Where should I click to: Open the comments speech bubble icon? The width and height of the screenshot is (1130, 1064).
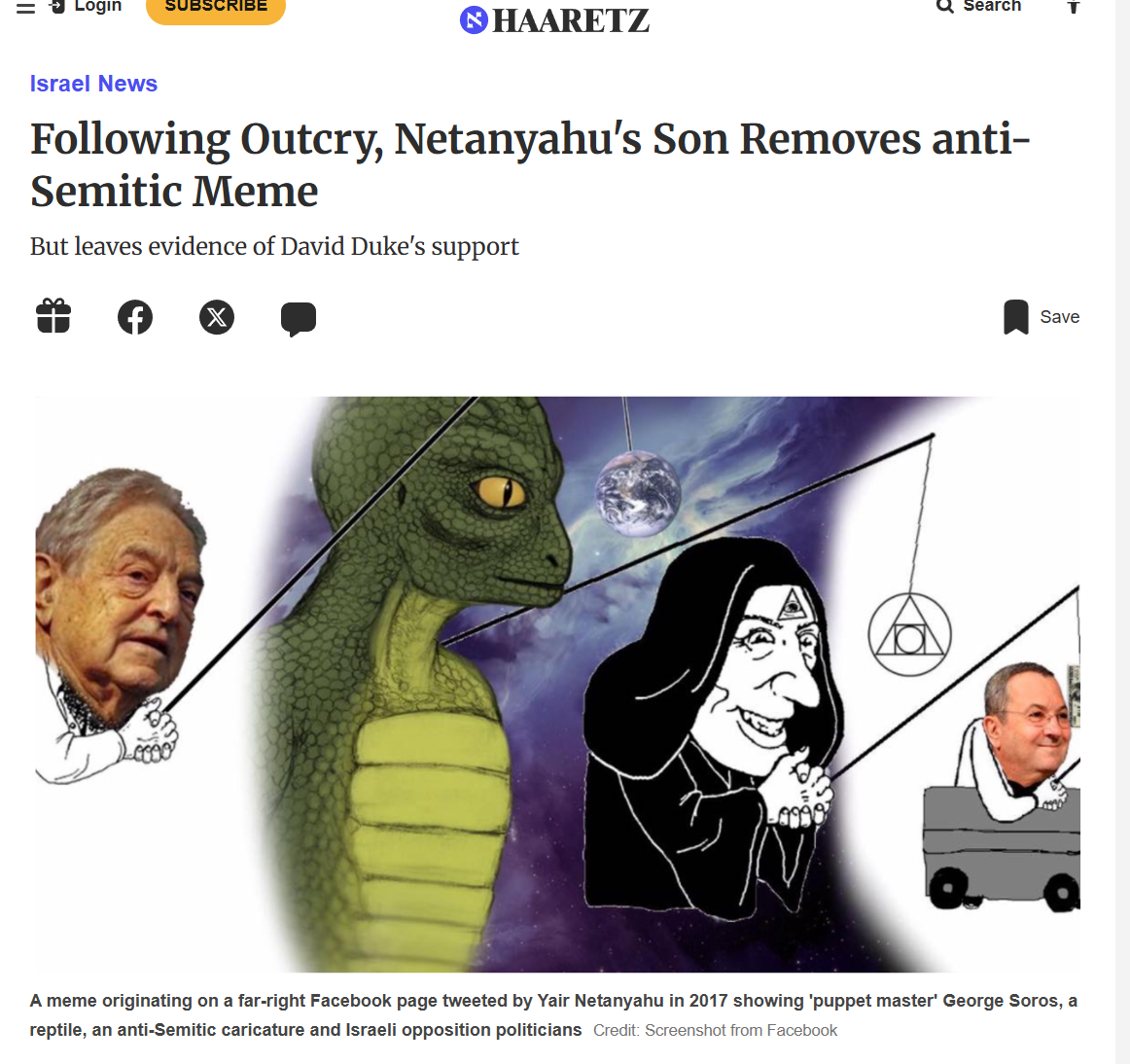(299, 319)
